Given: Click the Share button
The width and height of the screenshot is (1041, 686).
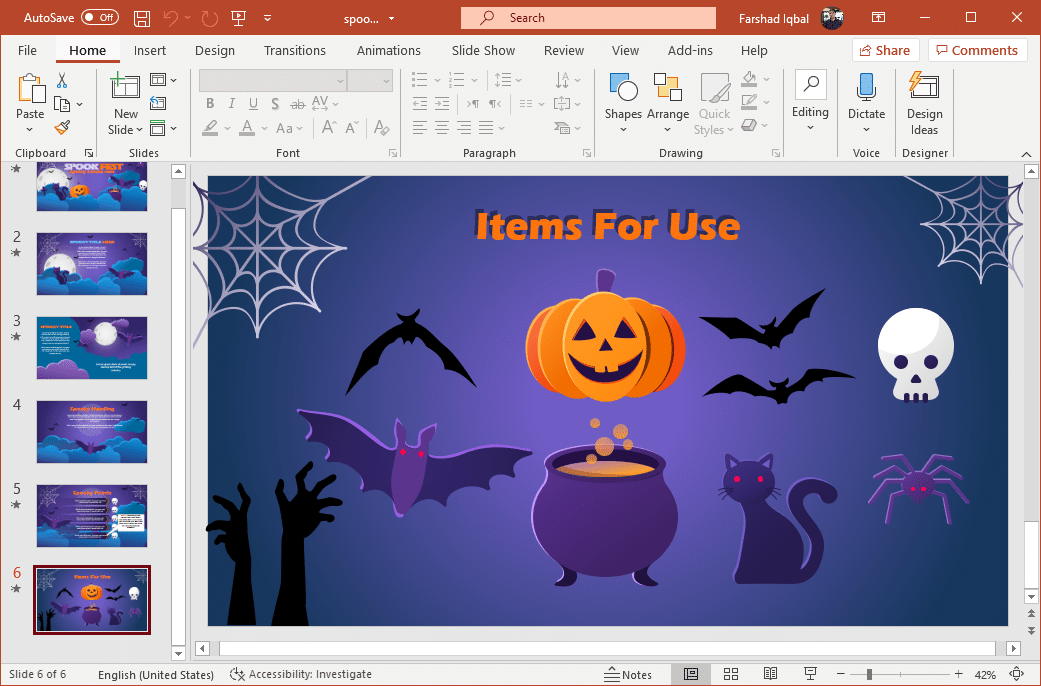Looking at the screenshot, I should [884, 51].
